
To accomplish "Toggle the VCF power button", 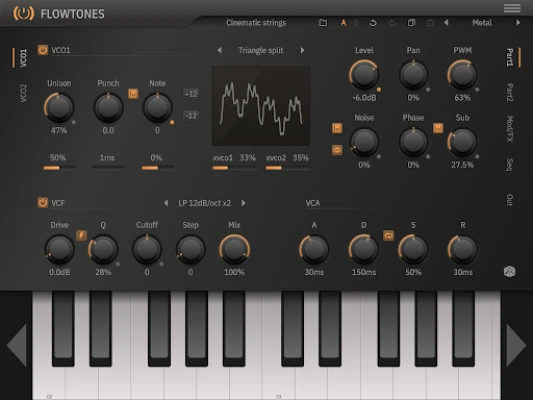I will pos(42,203).
